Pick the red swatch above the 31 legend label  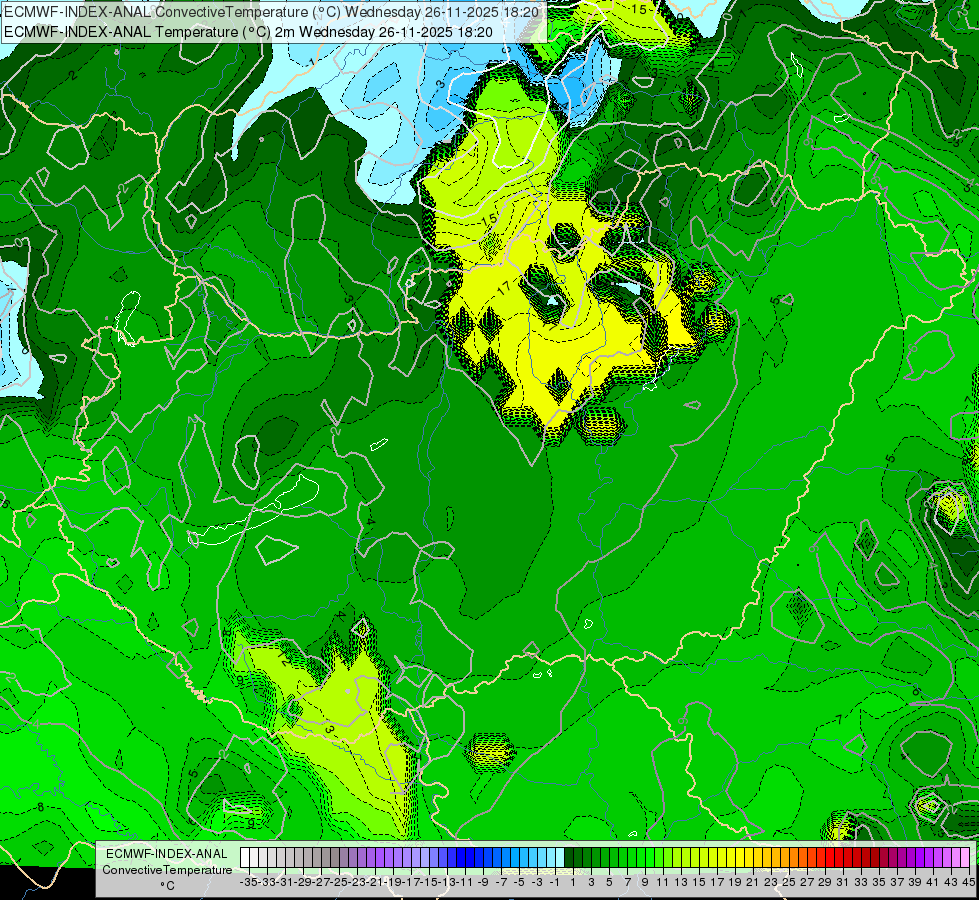coord(839,857)
